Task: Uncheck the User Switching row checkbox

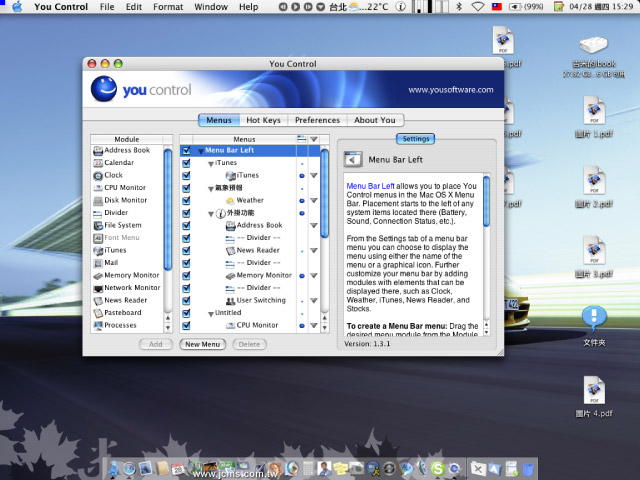Action: tap(186, 300)
